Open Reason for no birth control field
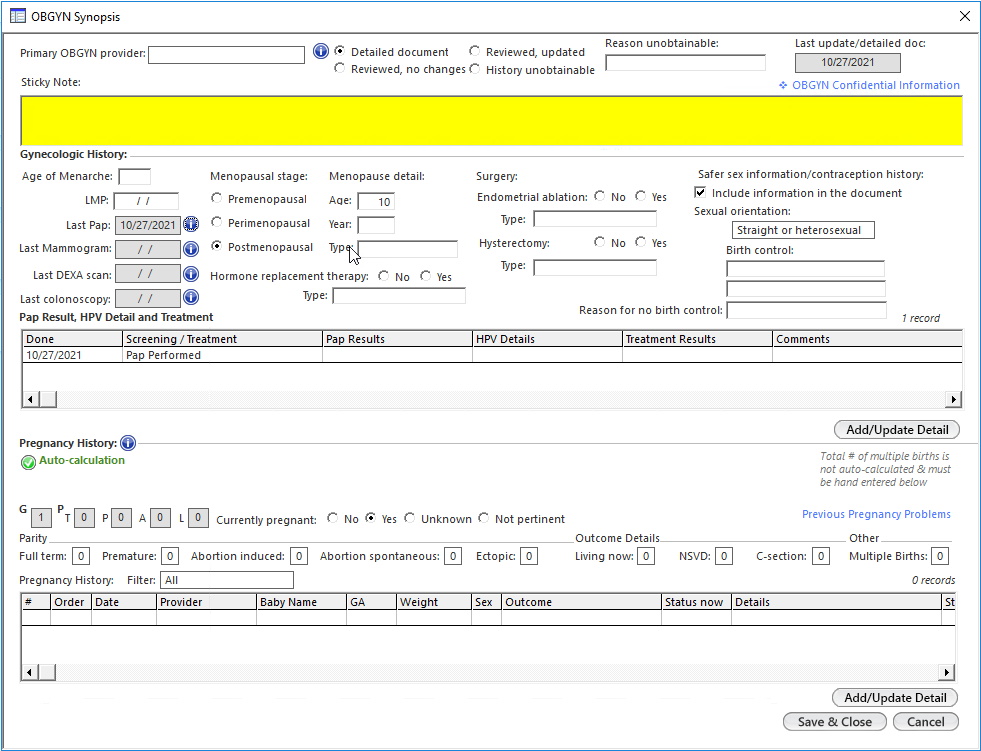Image resolution: width=981 pixels, height=751 pixels. pos(806,310)
